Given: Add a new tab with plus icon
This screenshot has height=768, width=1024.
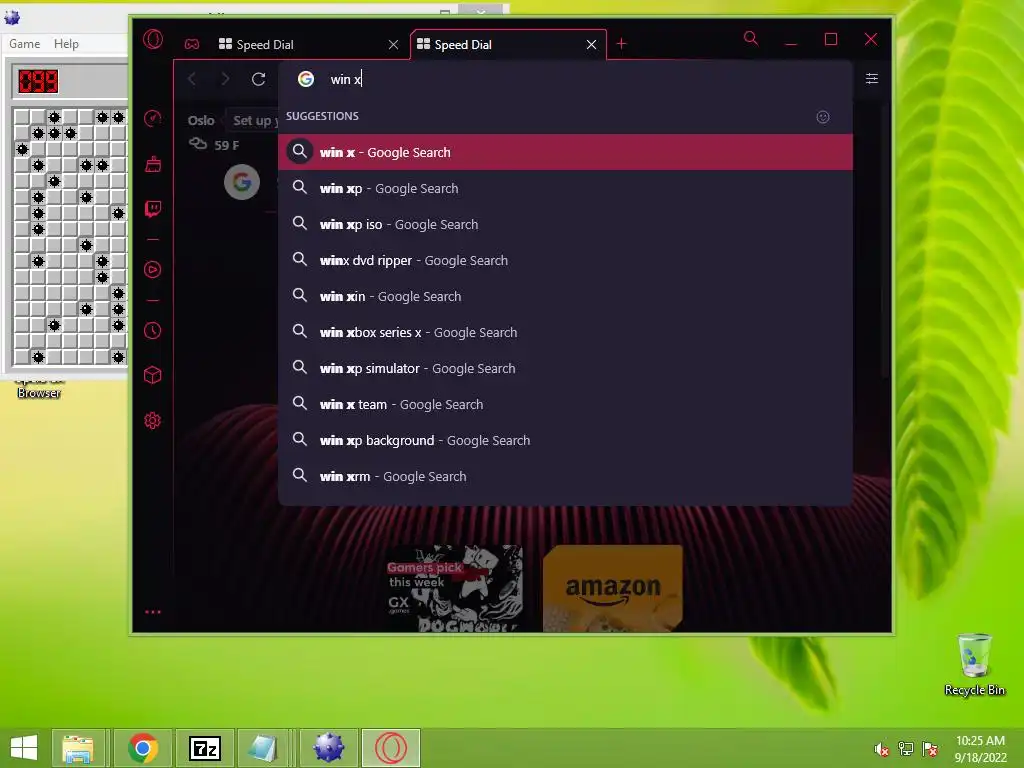Looking at the screenshot, I should (x=622, y=44).
